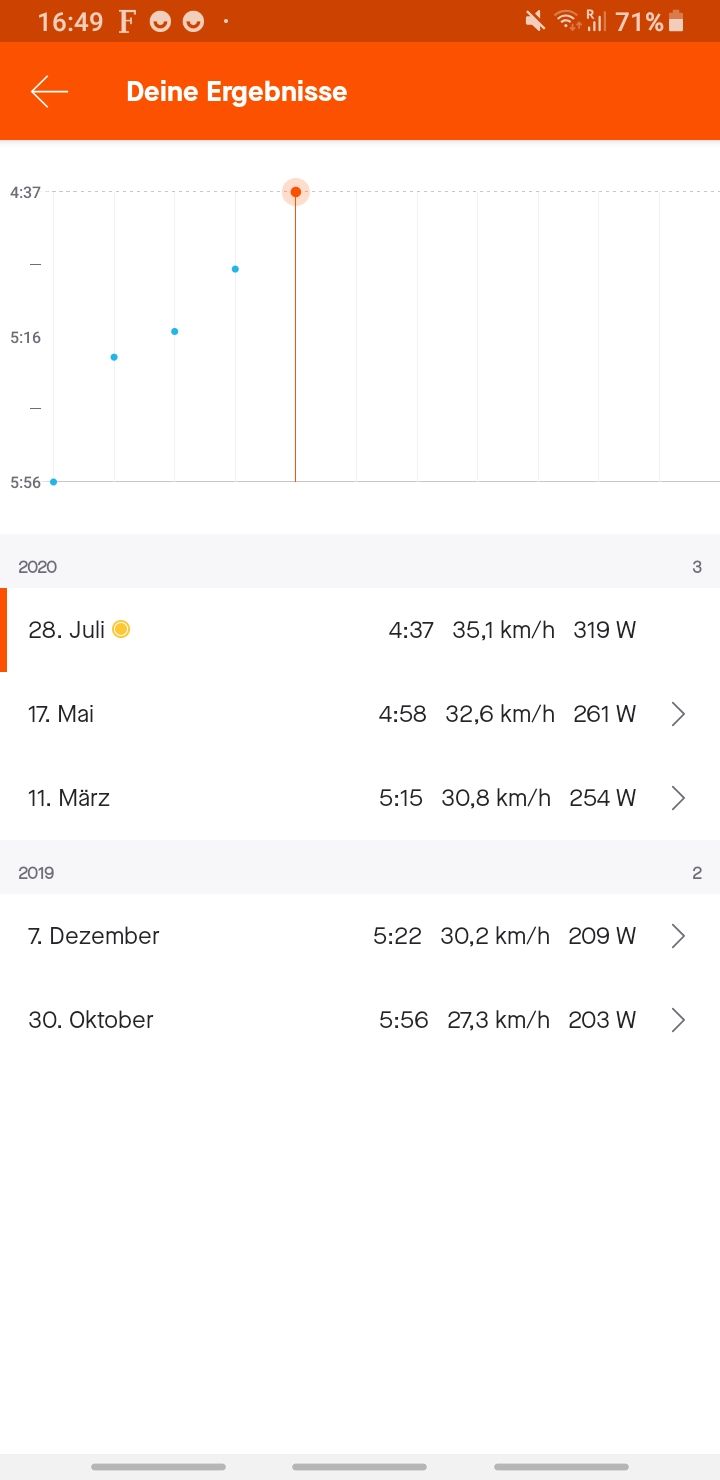Select the highlighted orange 4:37 chart point
This screenshot has height=1480, width=720.
click(x=295, y=192)
